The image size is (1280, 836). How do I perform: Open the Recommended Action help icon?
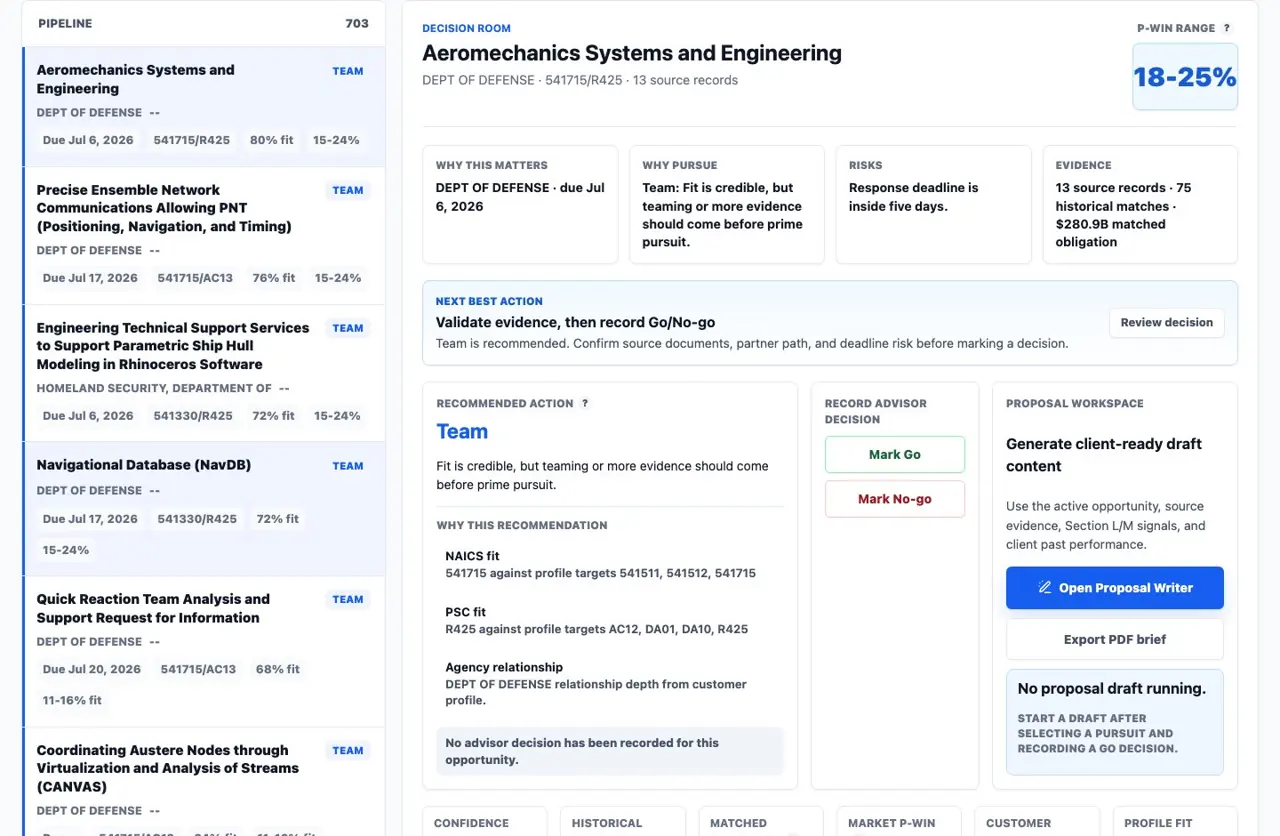pyautogui.click(x=585, y=403)
